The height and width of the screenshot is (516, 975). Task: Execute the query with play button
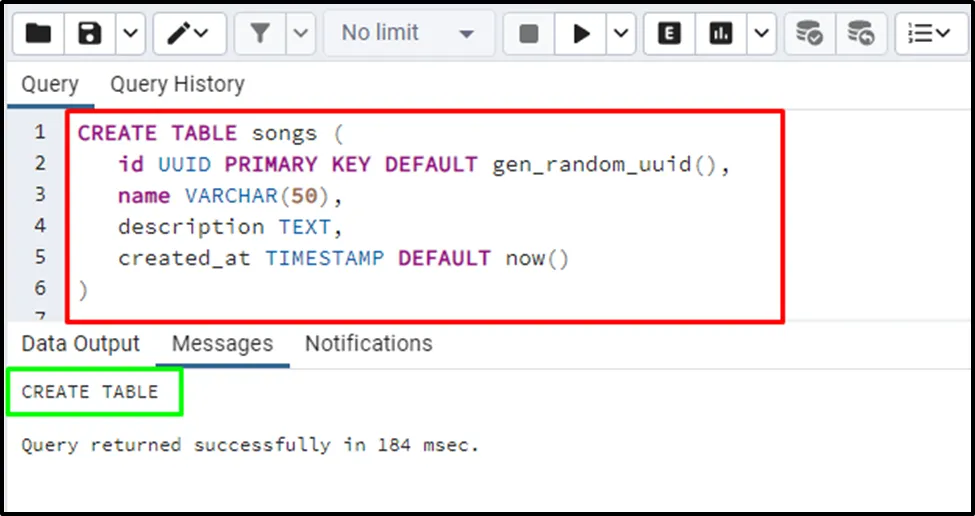pos(581,34)
